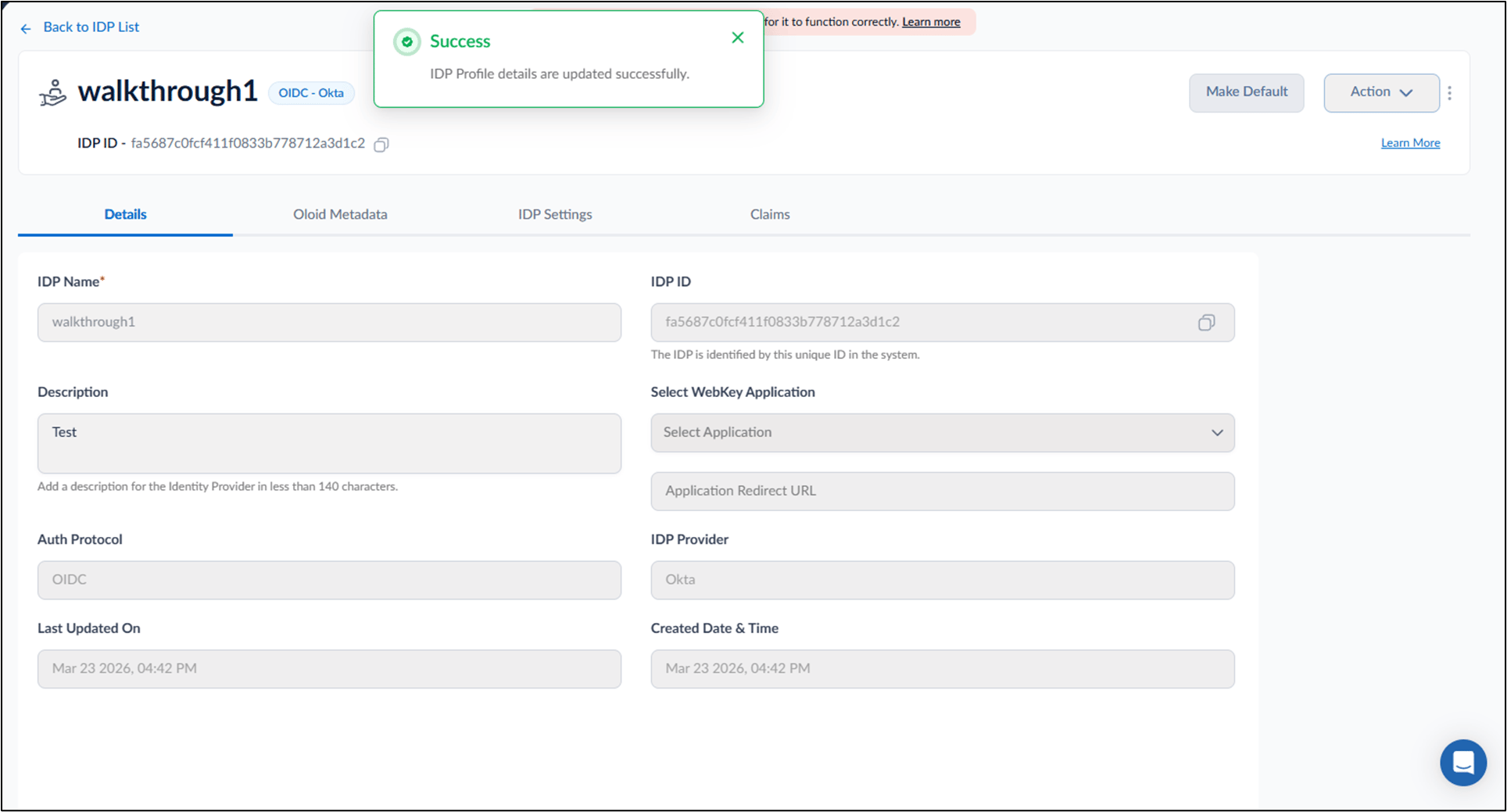1507x812 pixels.
Task: Click the Application Redirect URL field
Action: coord(943,491)
